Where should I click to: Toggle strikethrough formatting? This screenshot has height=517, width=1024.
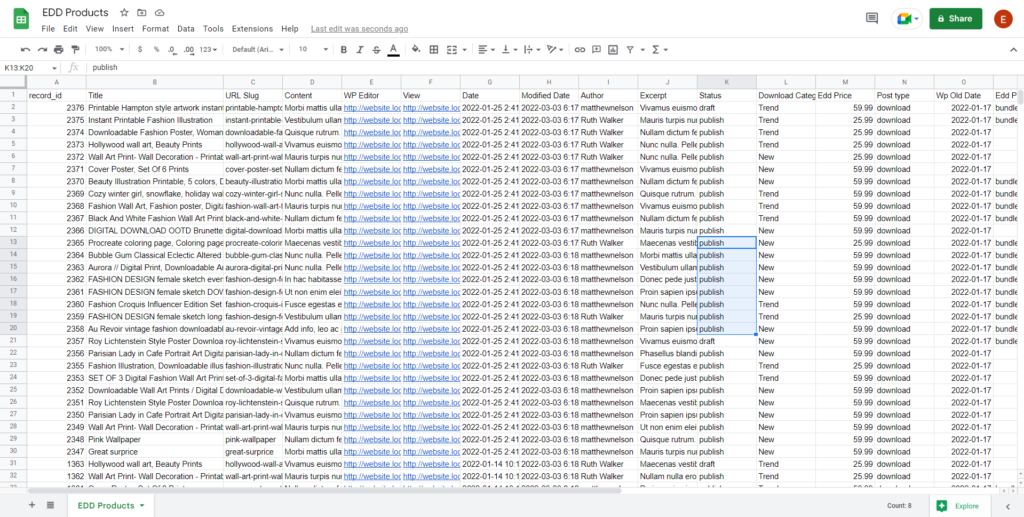376,50
